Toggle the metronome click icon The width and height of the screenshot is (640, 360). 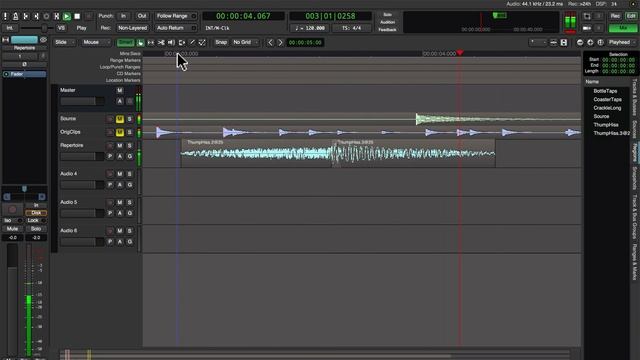click(16, 16)
